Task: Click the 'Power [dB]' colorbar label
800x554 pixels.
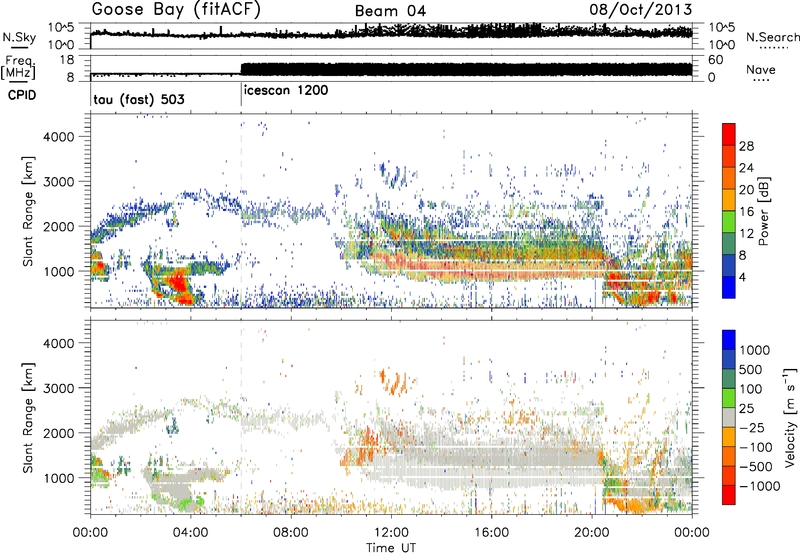Action: [763, 211]
